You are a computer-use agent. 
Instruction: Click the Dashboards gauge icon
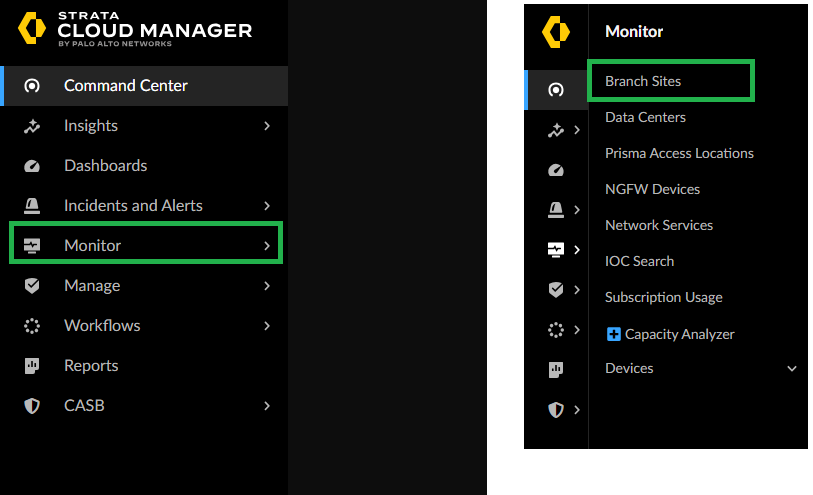pyautogui.click(x=32, y=166)
